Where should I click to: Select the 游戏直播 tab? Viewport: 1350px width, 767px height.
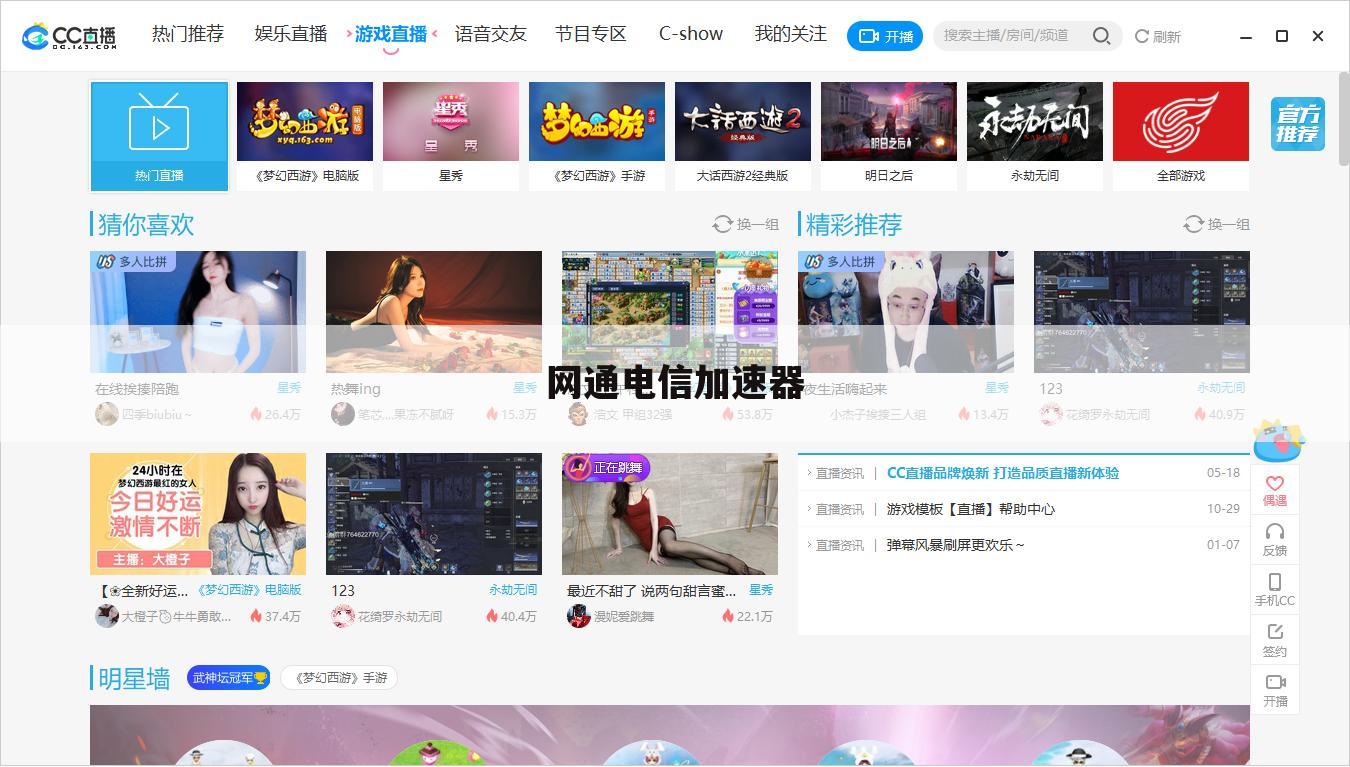[391, 34]
